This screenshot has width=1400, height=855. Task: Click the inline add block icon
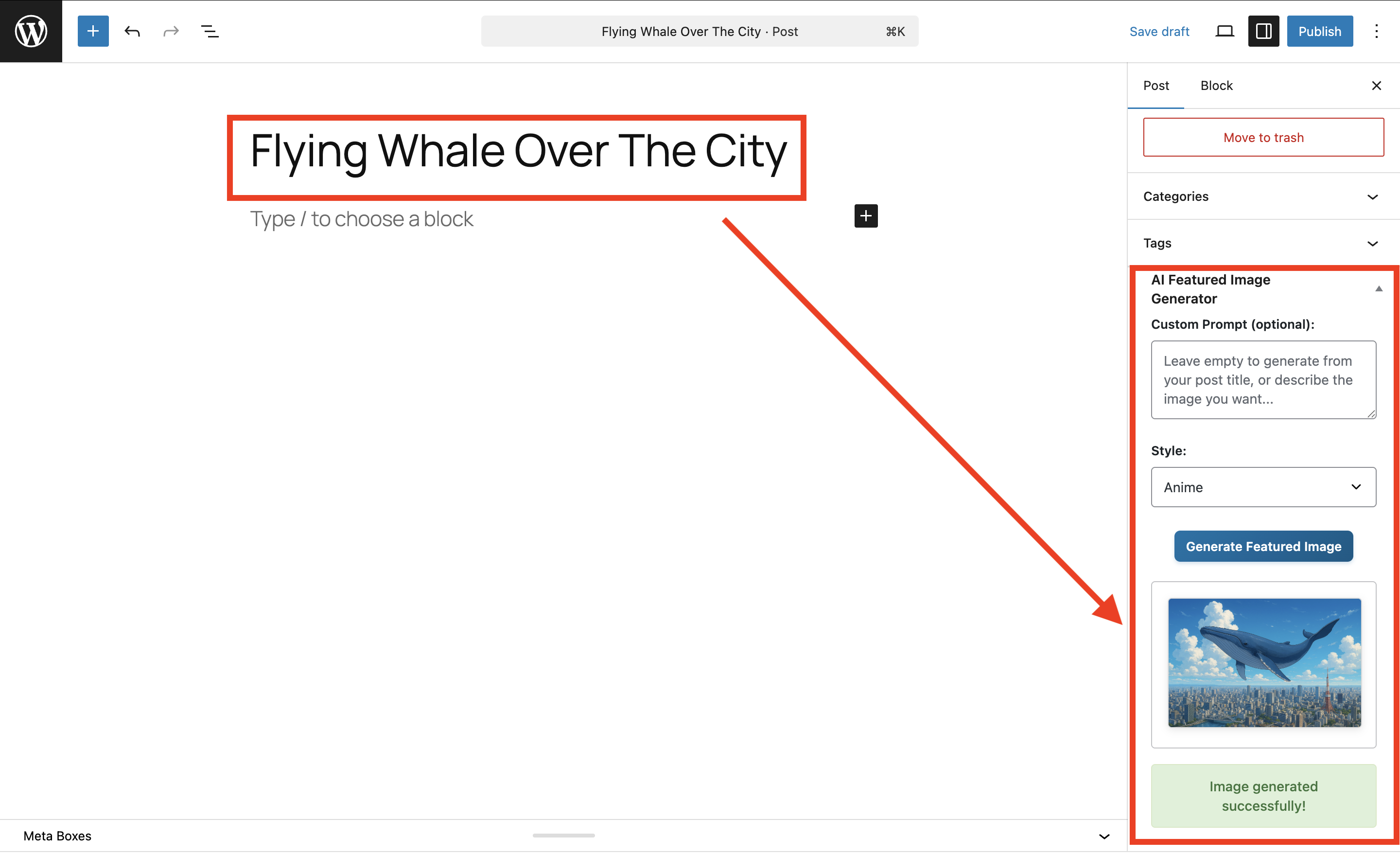click(x=865, y=216)
